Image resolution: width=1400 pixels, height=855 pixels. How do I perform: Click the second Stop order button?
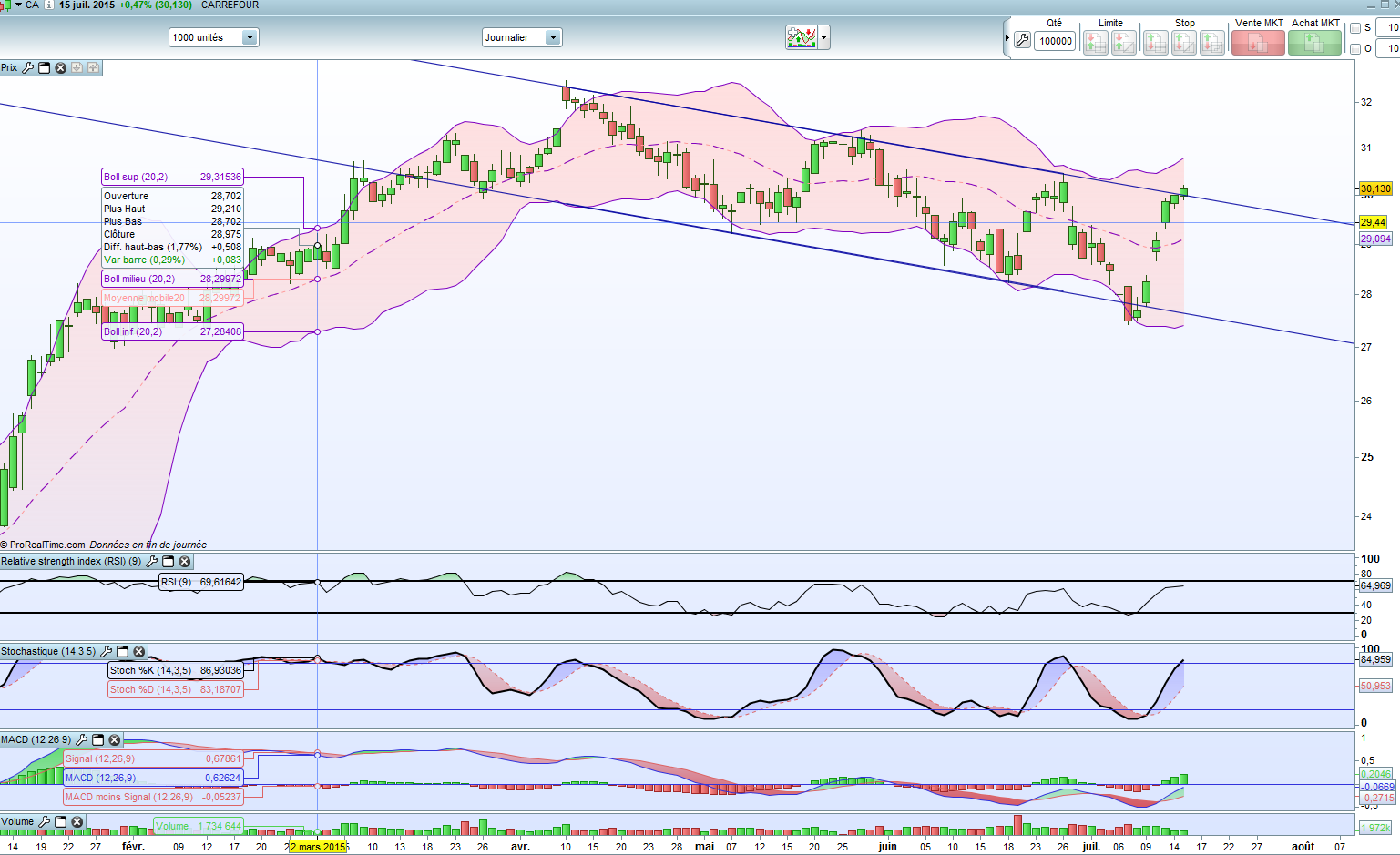(1184, 42)
